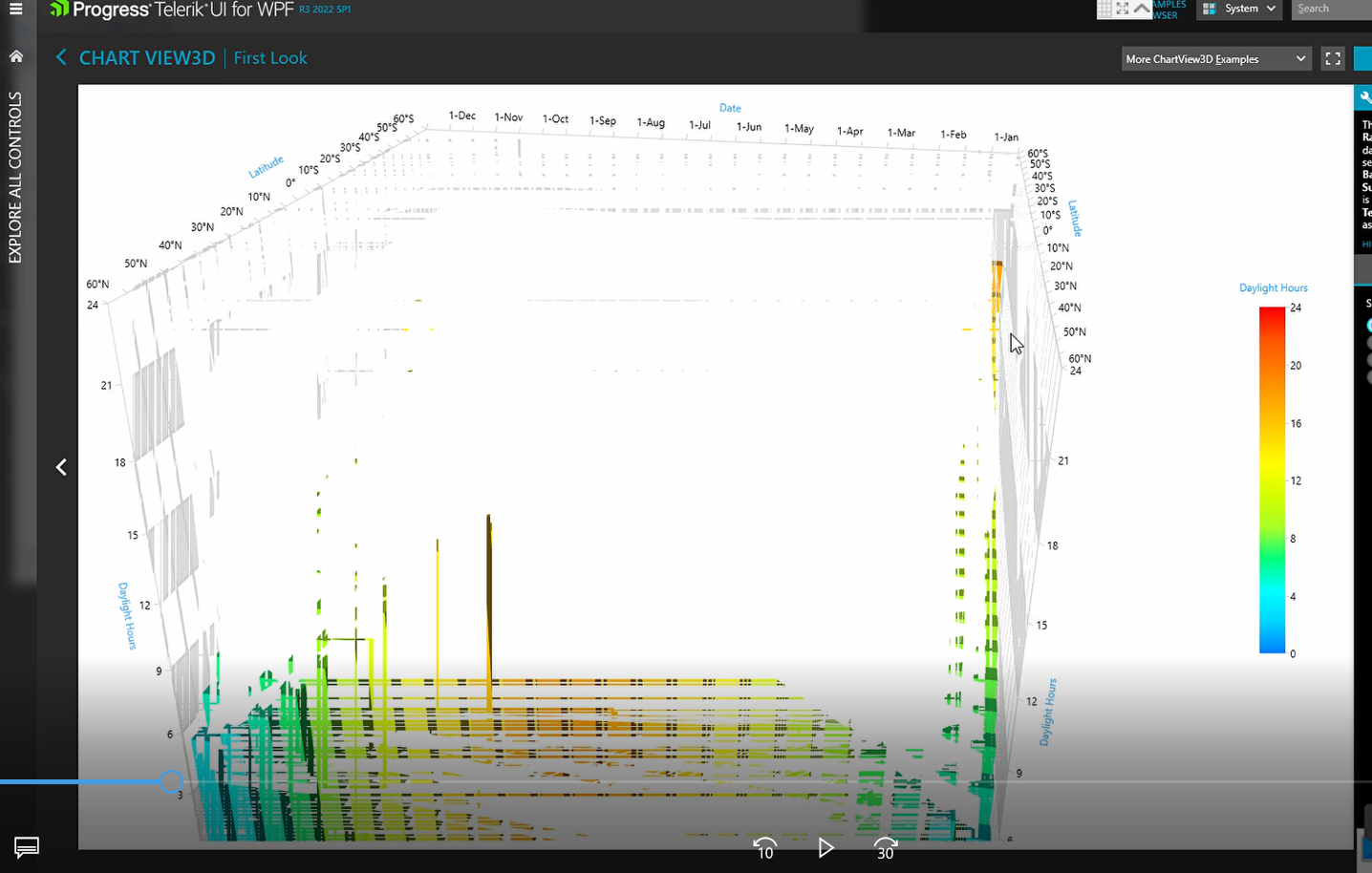Open the hamburger navigation menu
The image size is (1372, 873).
coord(18,10)
